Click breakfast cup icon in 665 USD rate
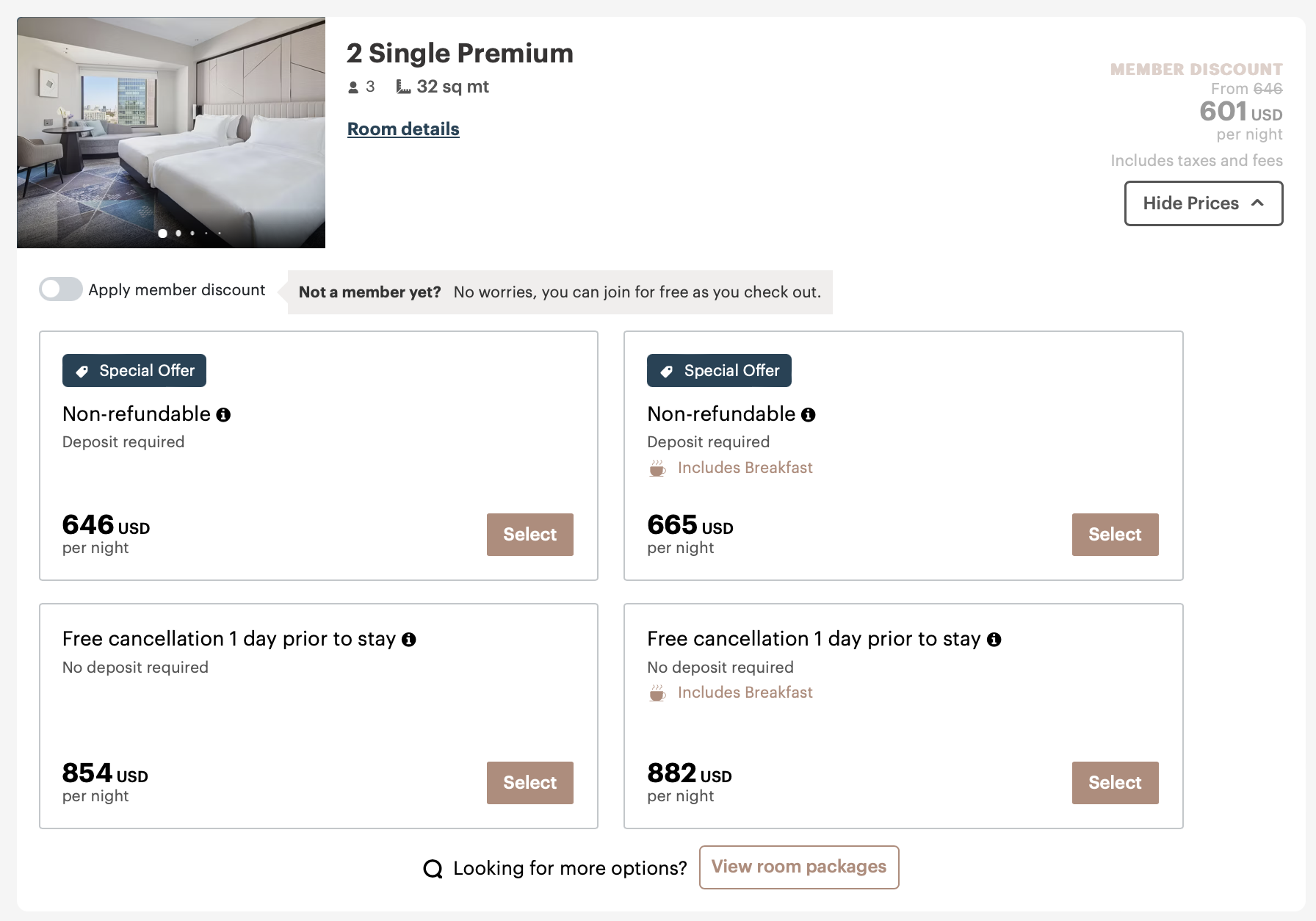The height and width of the screenshot is (921, 1316). point(657,469)
